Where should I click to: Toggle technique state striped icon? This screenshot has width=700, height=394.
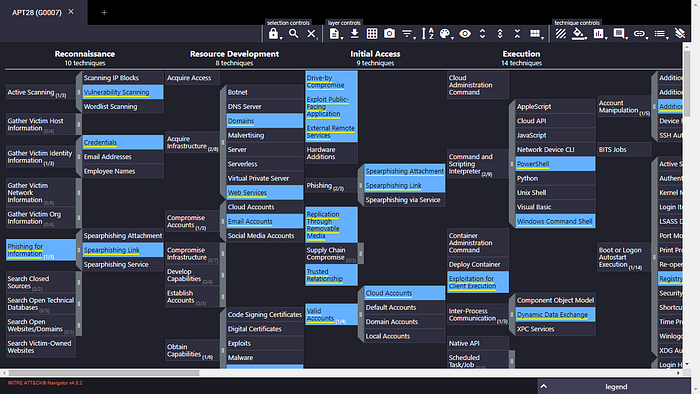coord(561,33)
